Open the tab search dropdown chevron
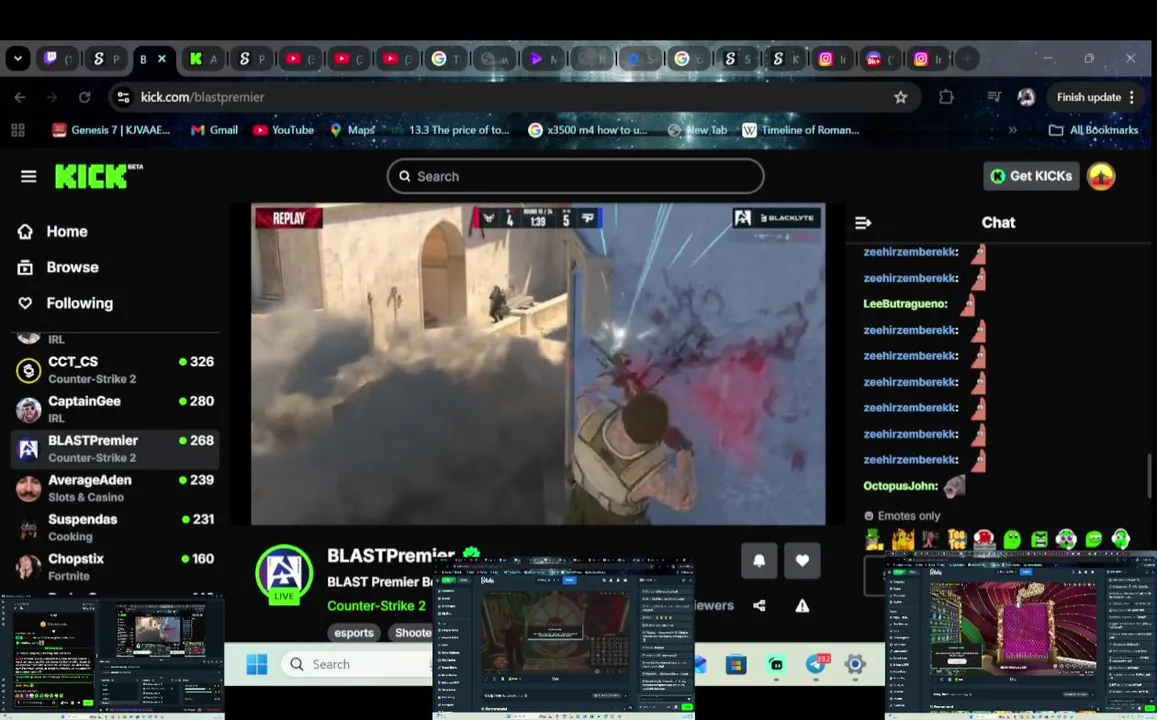This screenshot has height=720, width=1157. [x=18, y=58]
